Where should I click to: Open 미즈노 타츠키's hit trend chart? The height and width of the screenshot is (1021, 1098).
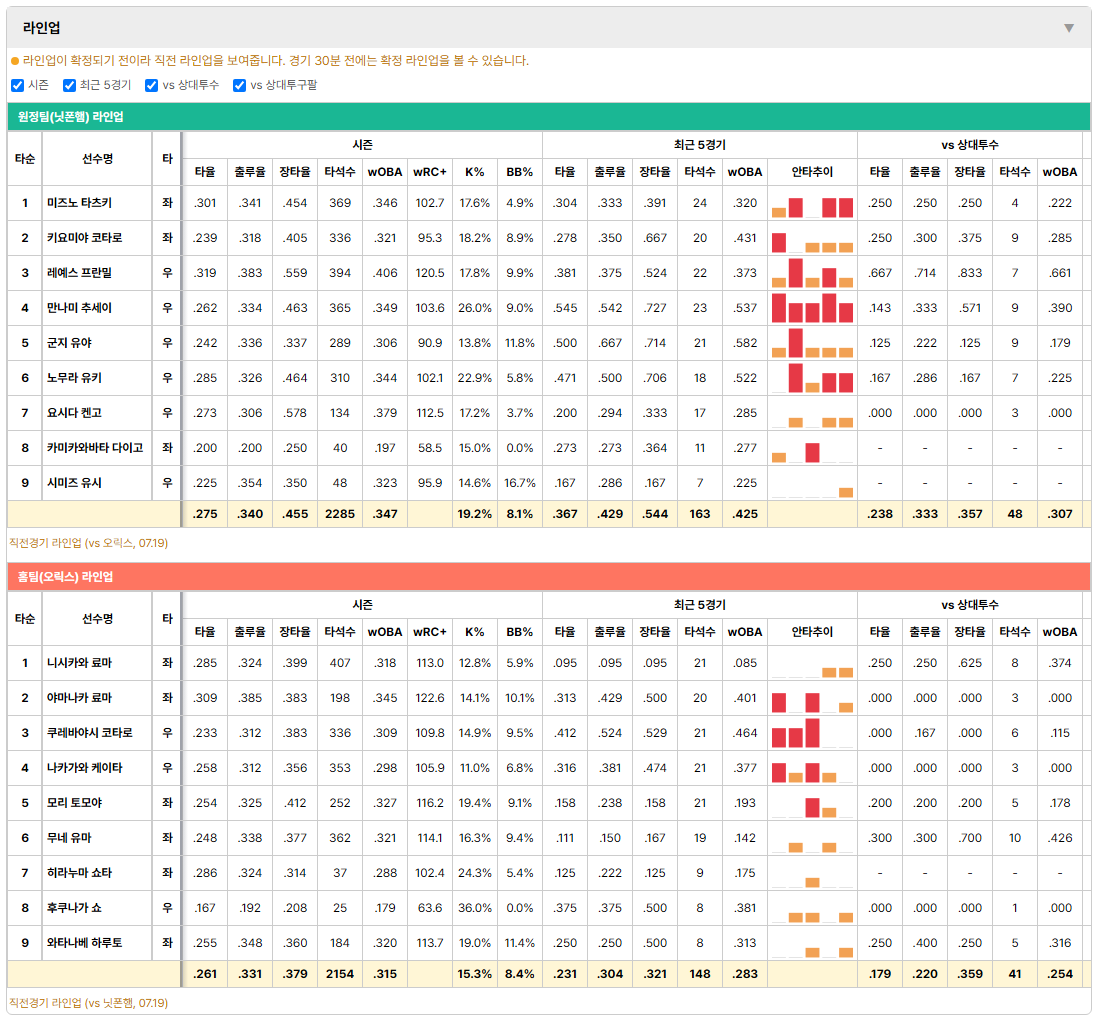tap(812, 204)
